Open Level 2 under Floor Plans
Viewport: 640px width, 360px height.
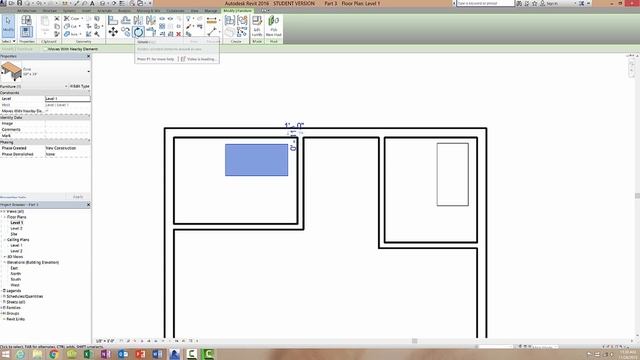(16, 229)
